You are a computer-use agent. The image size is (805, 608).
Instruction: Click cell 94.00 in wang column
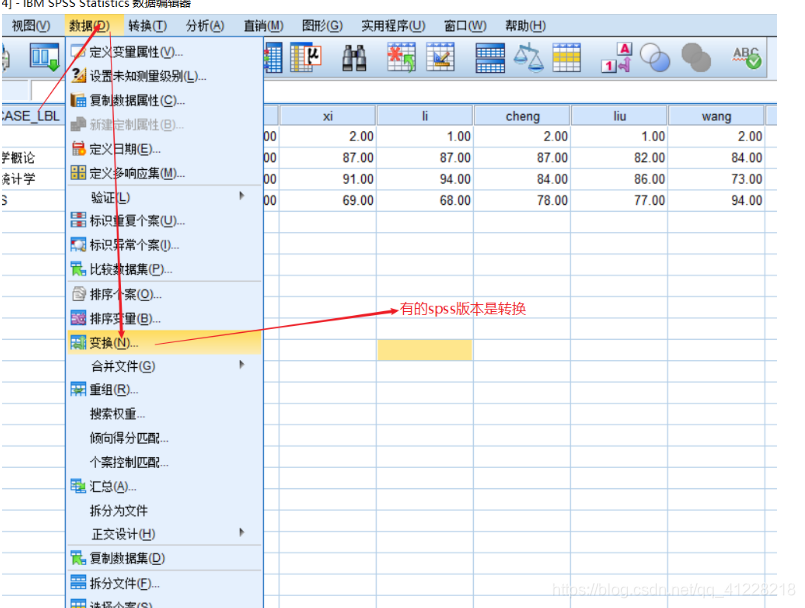(716, 200)
